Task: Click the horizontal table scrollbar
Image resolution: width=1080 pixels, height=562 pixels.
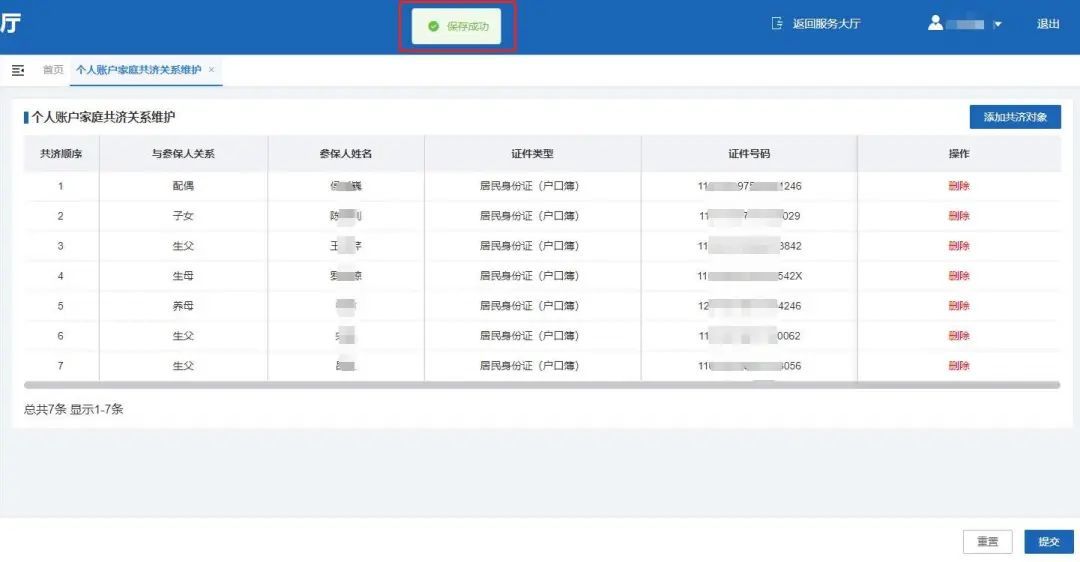Action: (x=540, y=384)
